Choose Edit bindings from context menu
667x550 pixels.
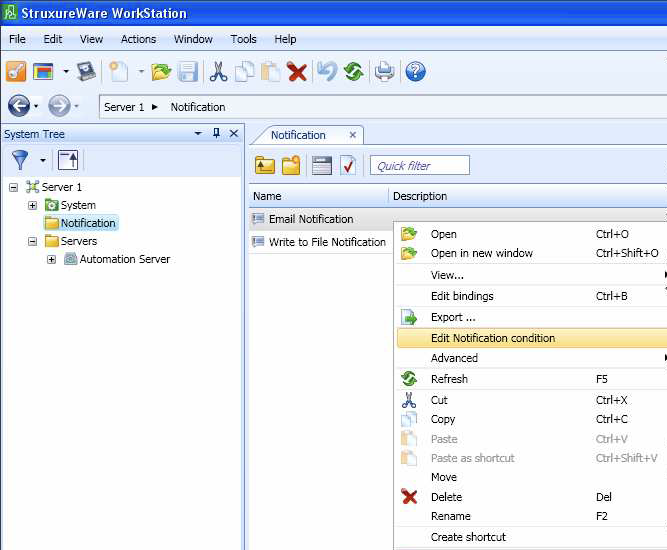pyautogui.click(x=532, y=296)
